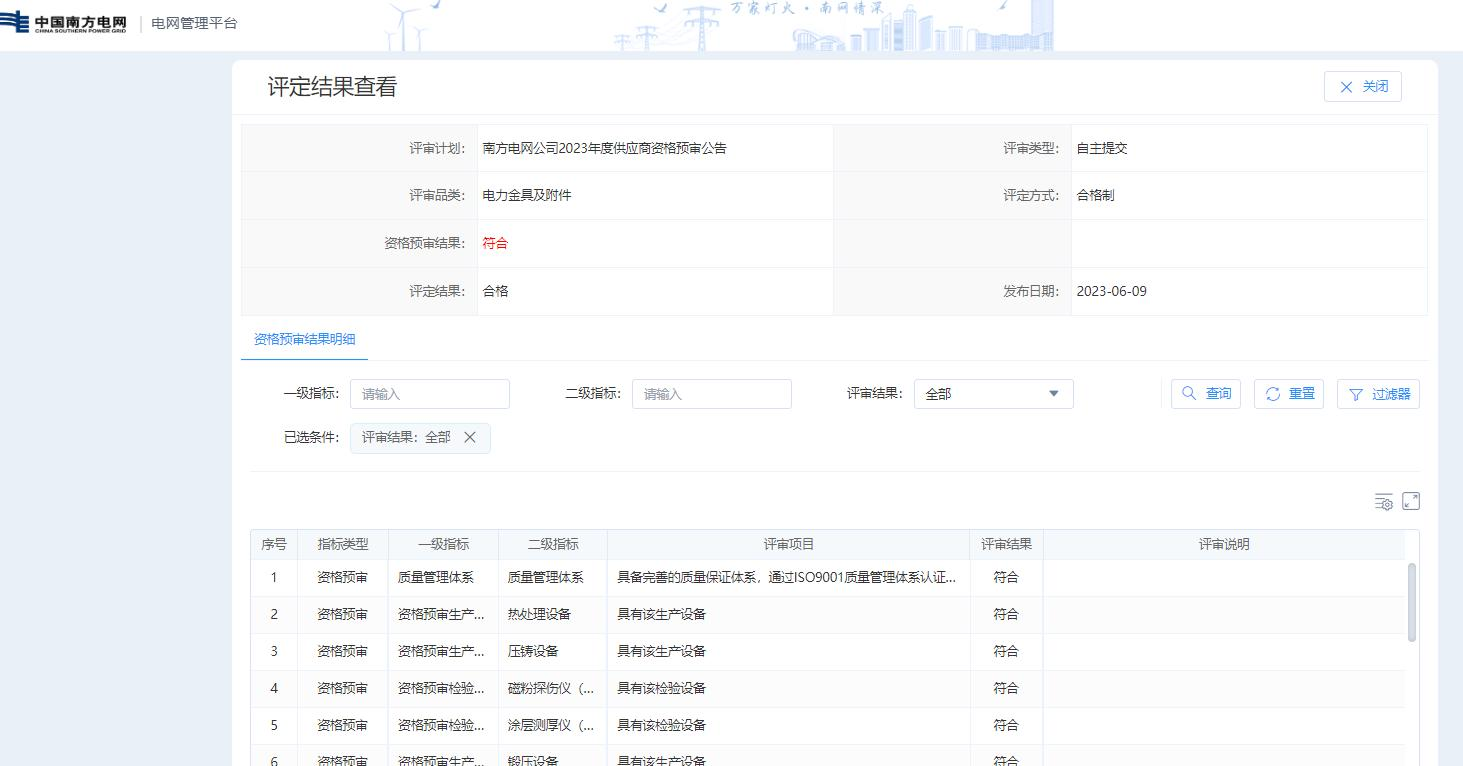Focus the 一级指标 input field
The image size is (1463, 766).
(429, 394)
